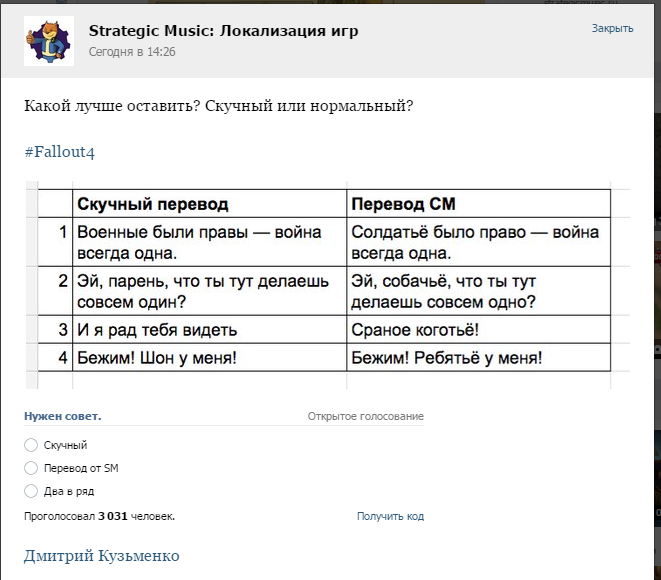Click the cell Военные были правы
The width and height of the screenshot is (661, 580).
(x=210, y=242)
